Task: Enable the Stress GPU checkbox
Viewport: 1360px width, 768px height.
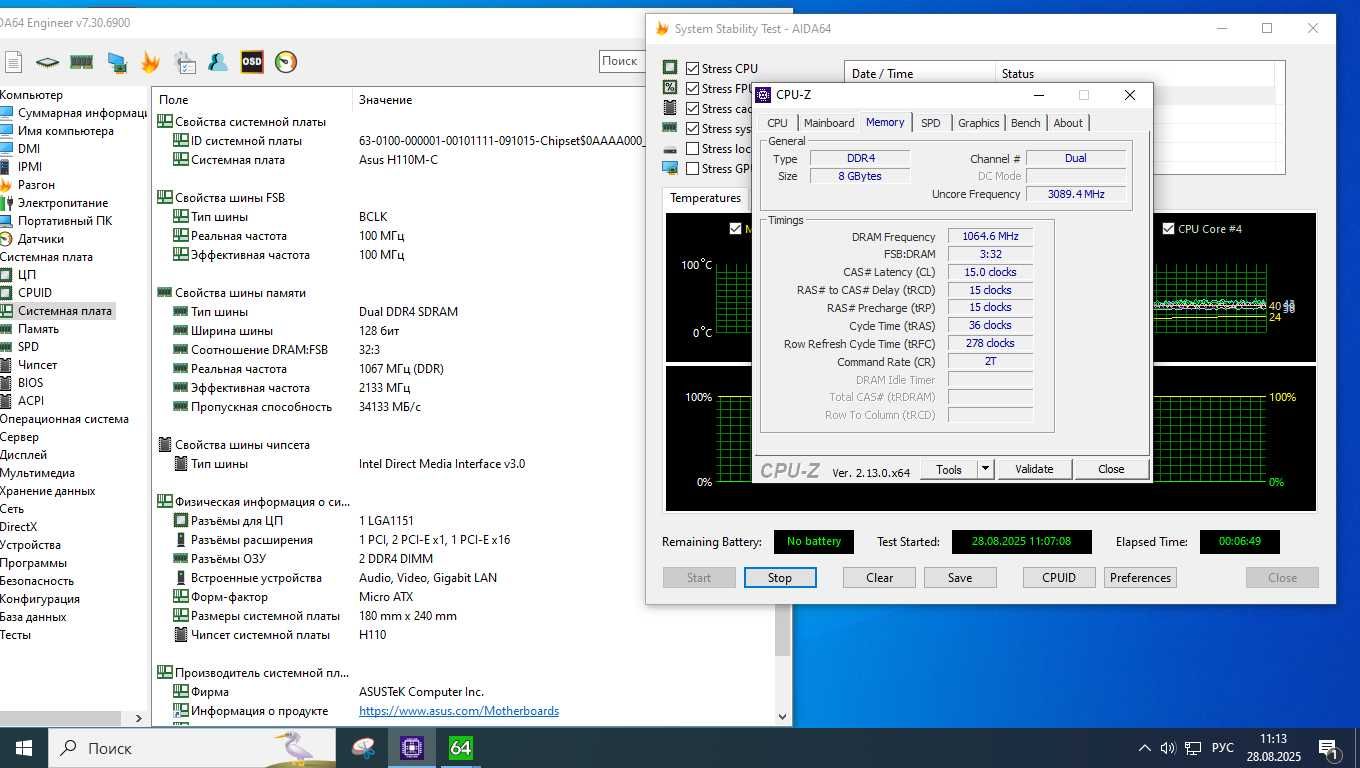Action: [692, 169]
